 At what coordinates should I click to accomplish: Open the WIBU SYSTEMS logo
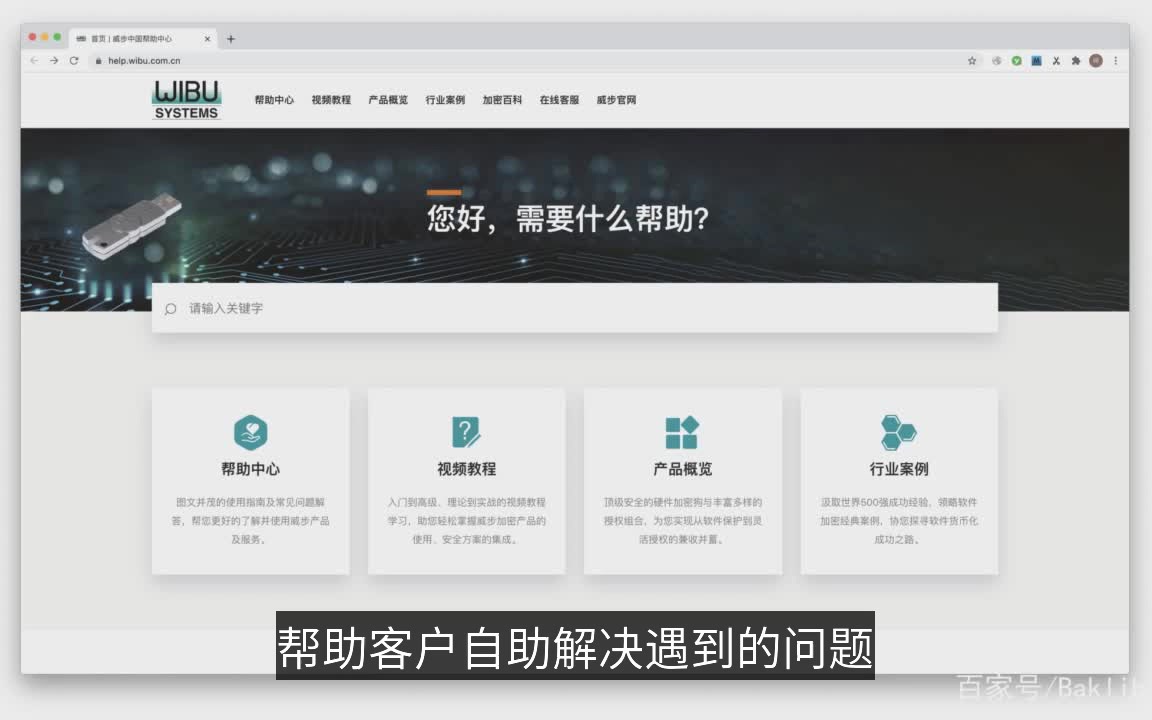tap(186, 100)
